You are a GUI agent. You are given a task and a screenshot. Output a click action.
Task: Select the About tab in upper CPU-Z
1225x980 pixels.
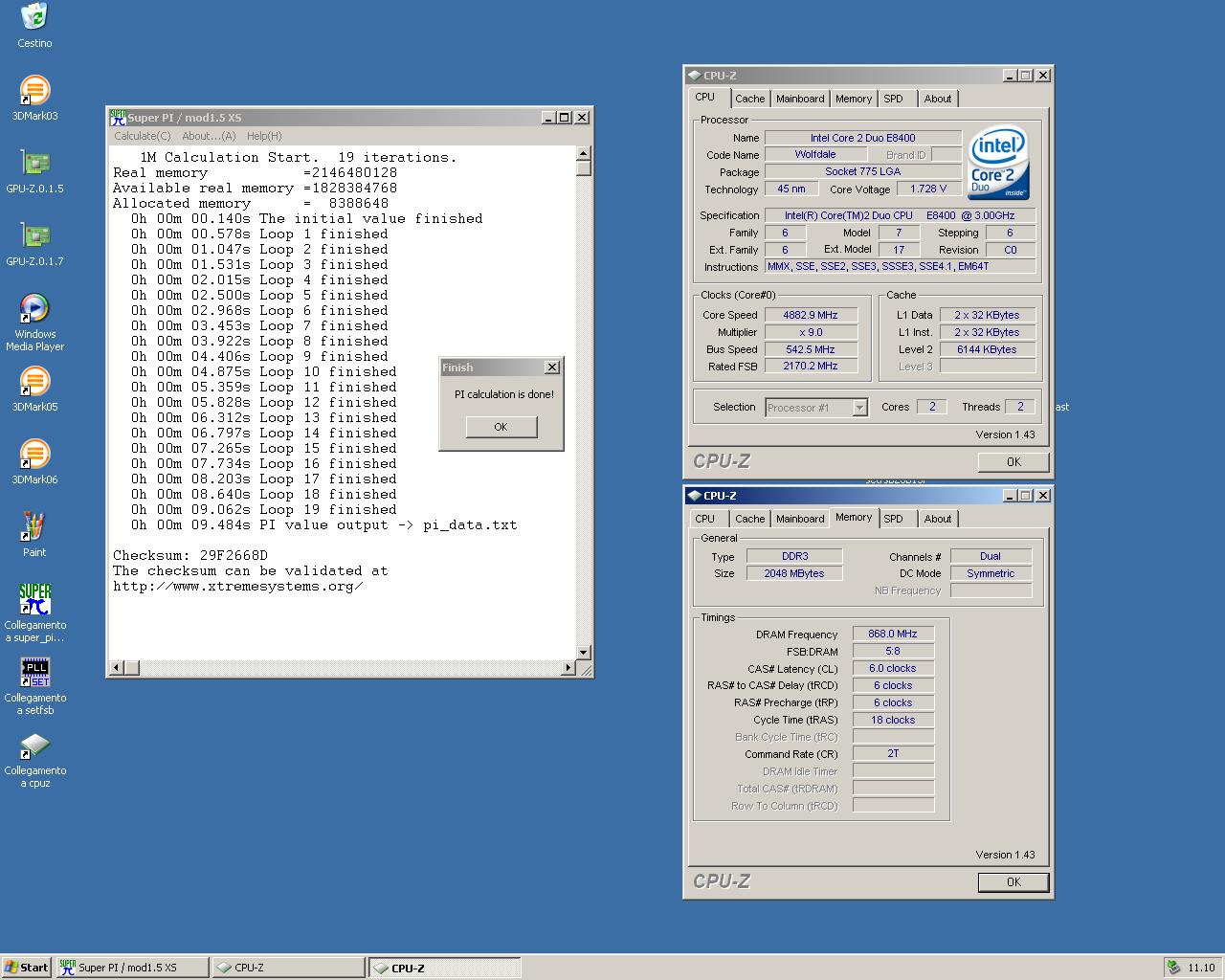[x=938, y=99]
